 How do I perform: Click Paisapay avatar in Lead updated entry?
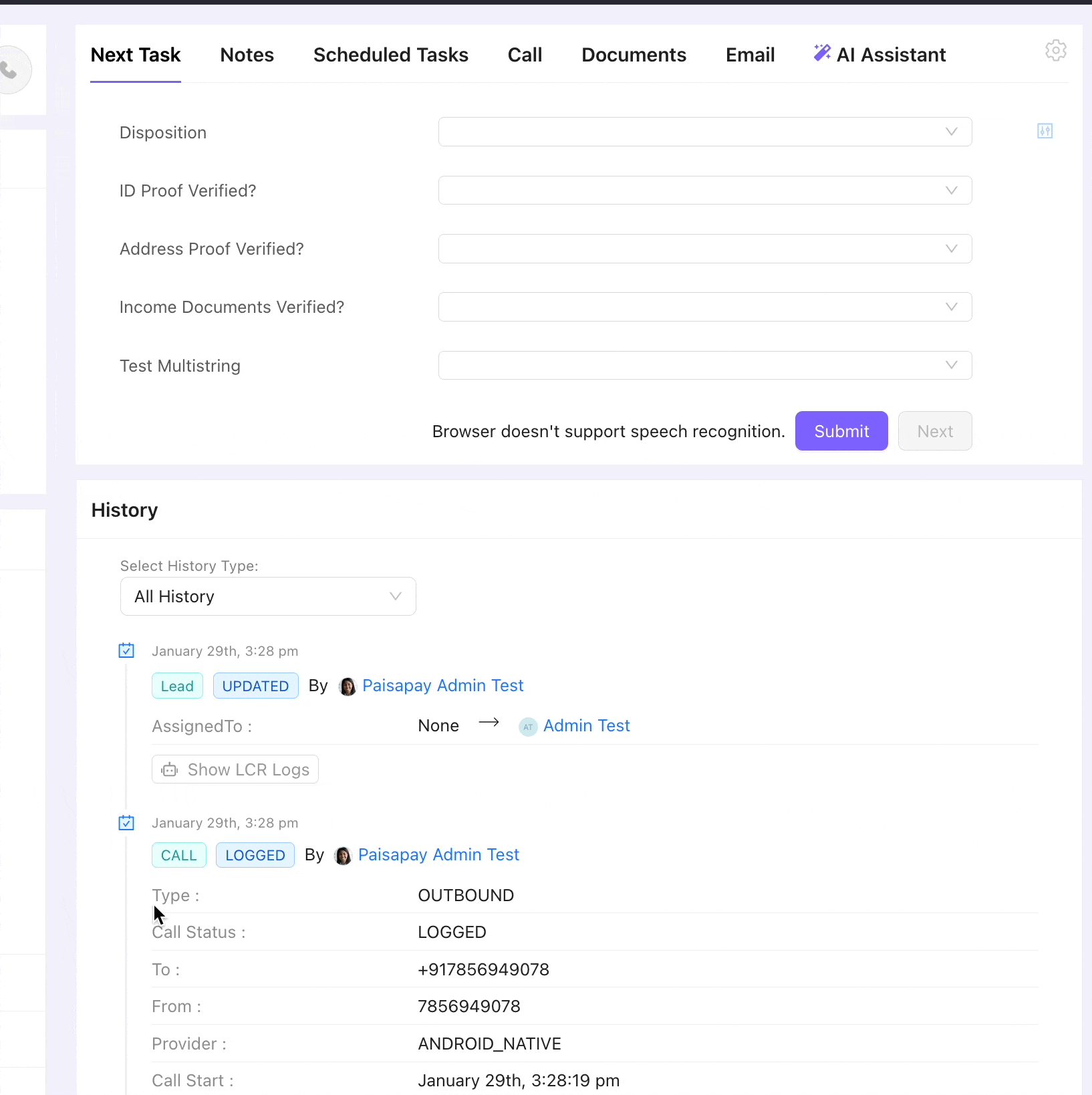(348, 687)
